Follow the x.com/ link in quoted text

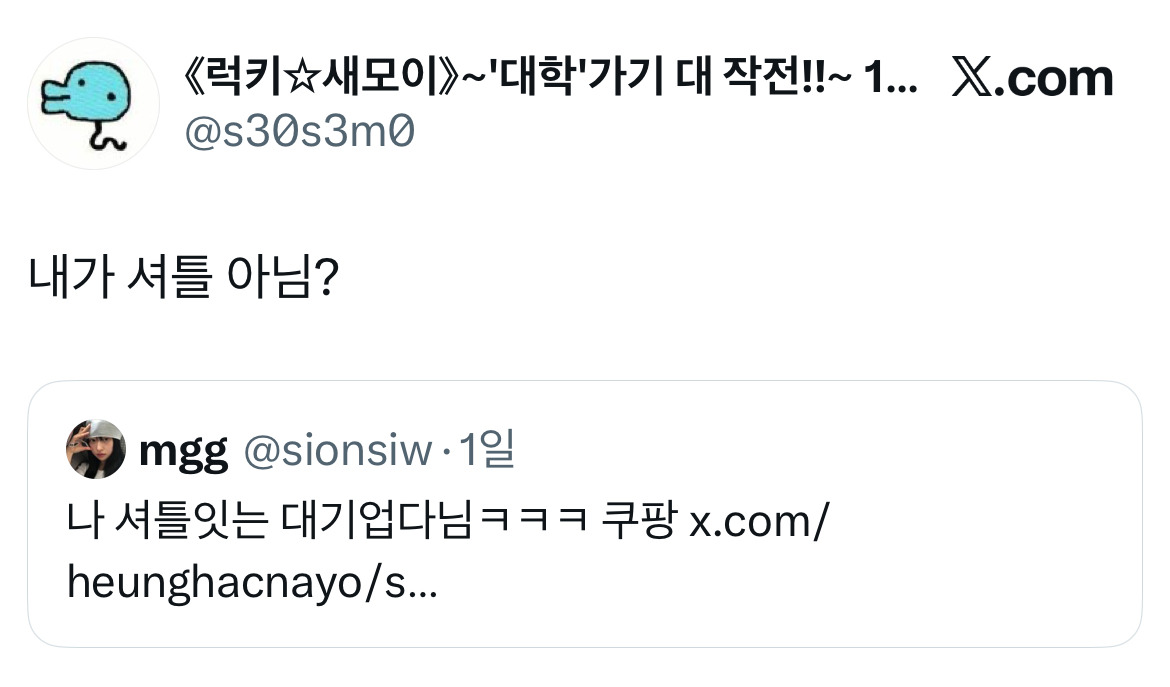point(759,521)
